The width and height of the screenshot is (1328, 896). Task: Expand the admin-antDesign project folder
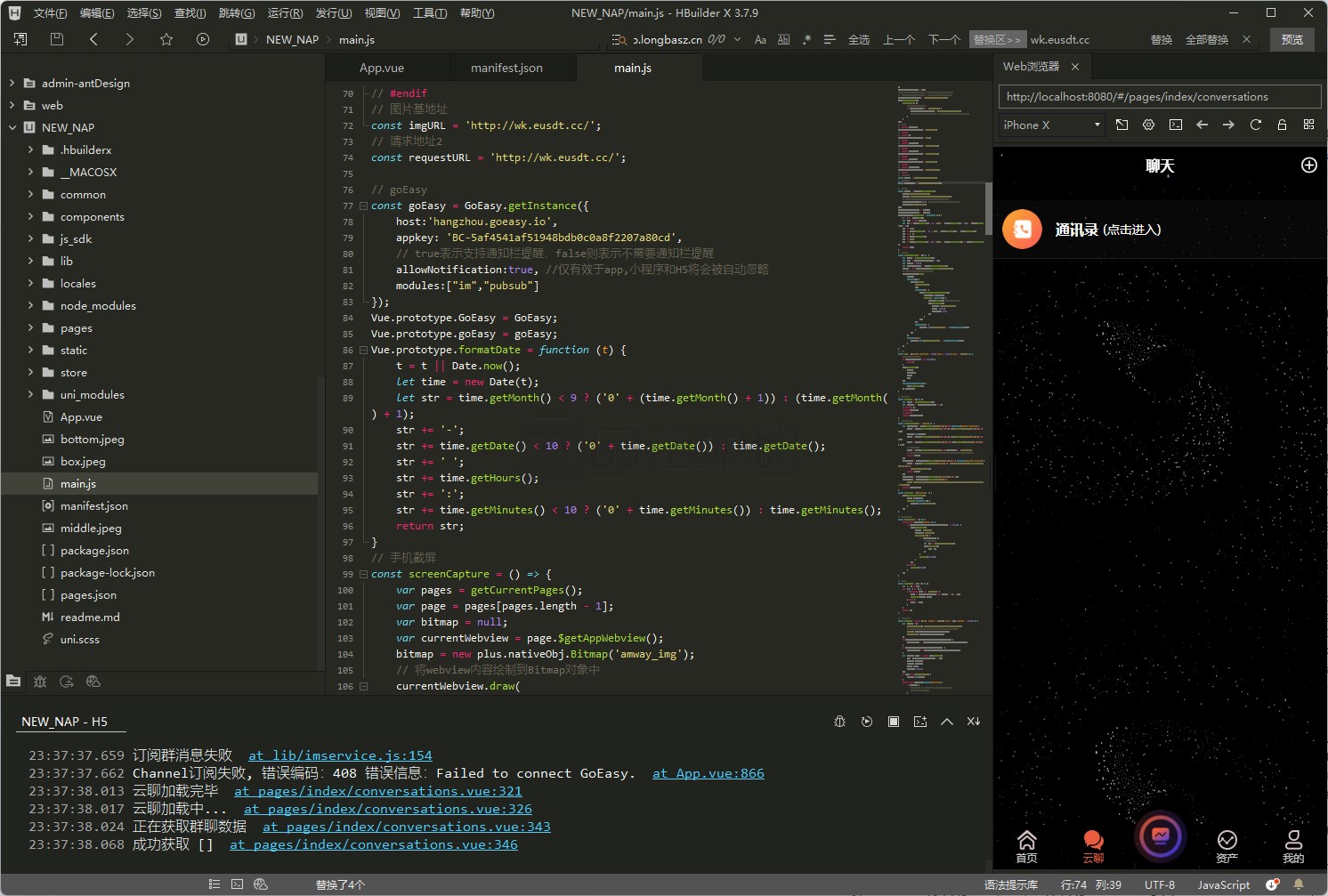click(x=12, y=83)
